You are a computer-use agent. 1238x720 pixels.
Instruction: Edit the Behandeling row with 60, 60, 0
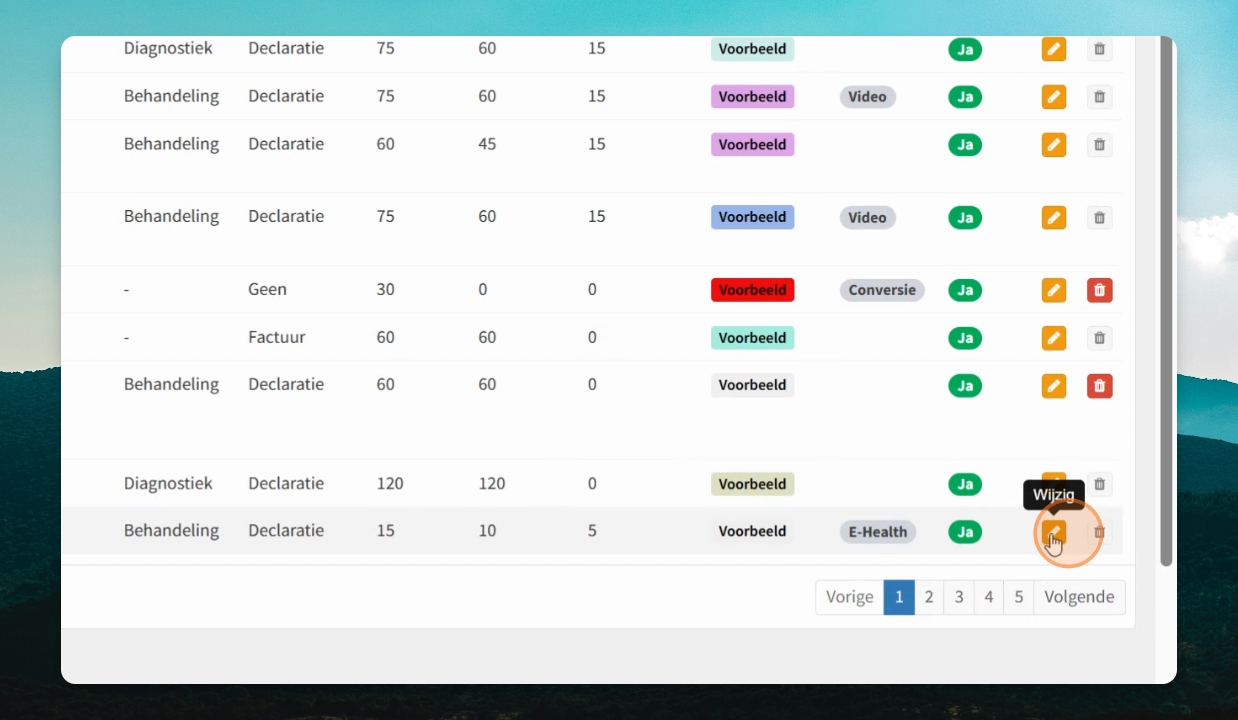click(x=1053, y=385)
